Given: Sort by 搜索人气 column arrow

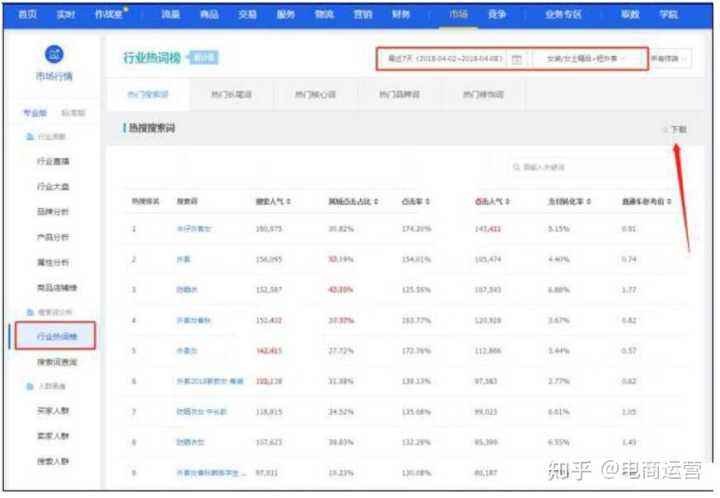Looking at the screenshot, I should point(289,202).
